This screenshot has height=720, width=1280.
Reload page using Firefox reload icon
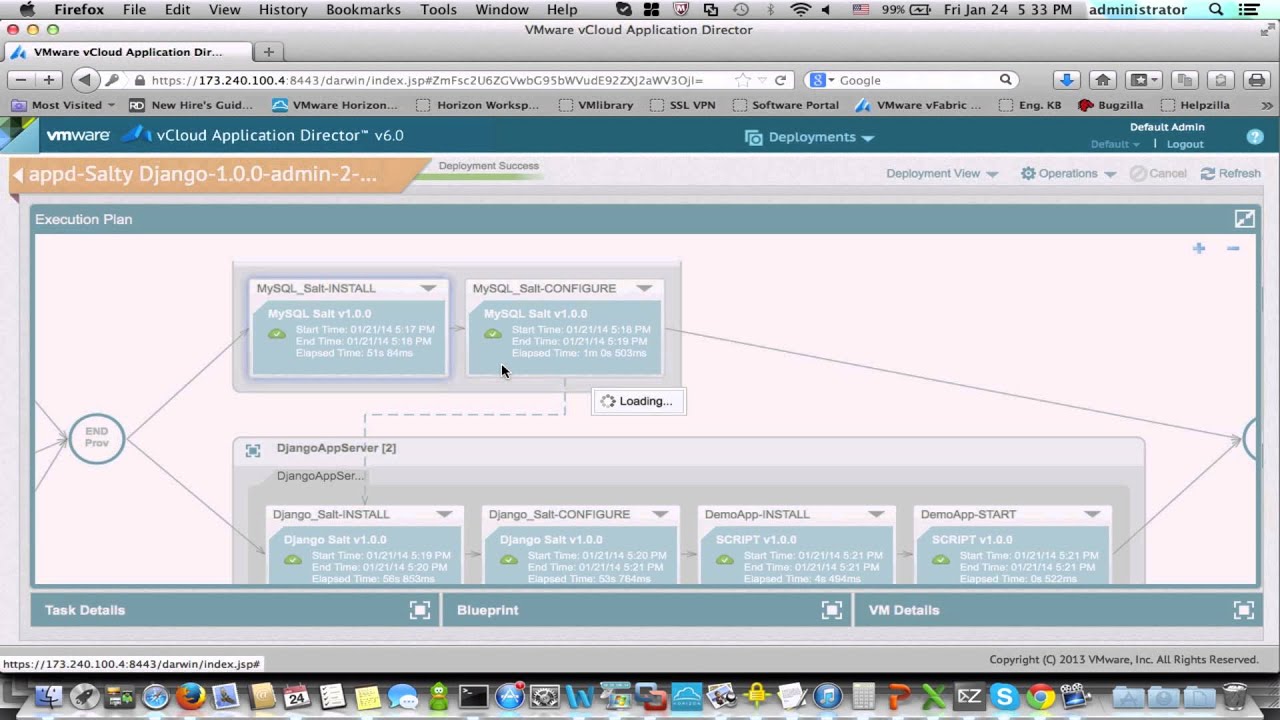(x=780, y=80)
